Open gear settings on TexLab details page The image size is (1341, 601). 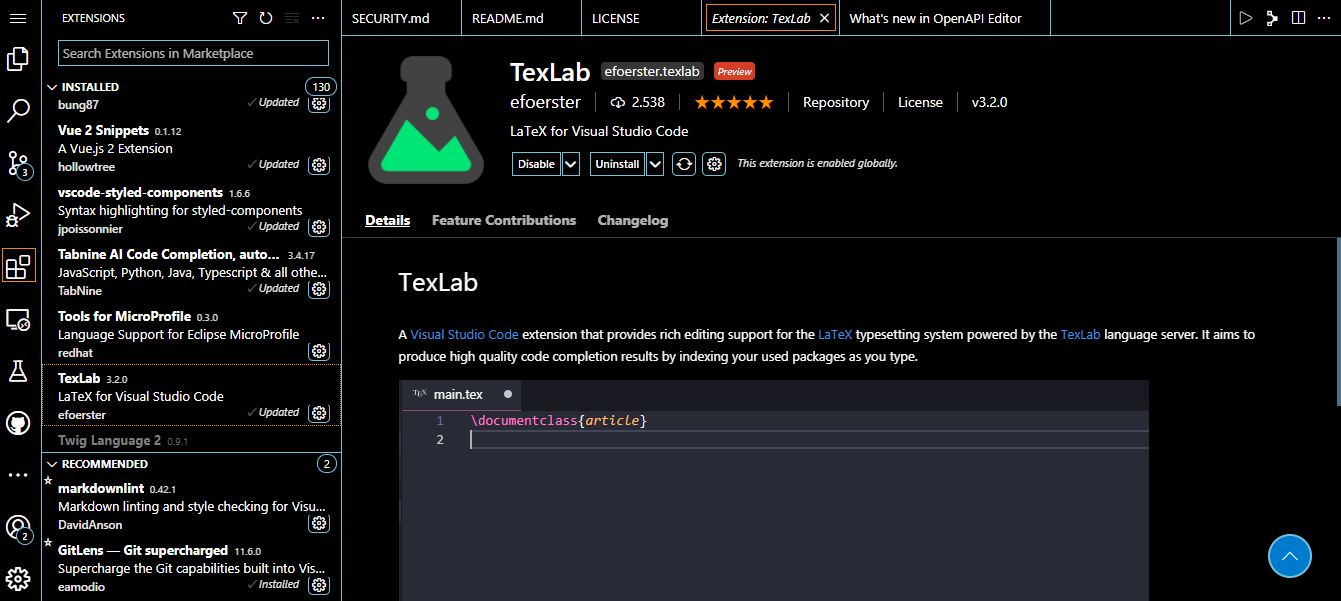[x=714, y=164]
